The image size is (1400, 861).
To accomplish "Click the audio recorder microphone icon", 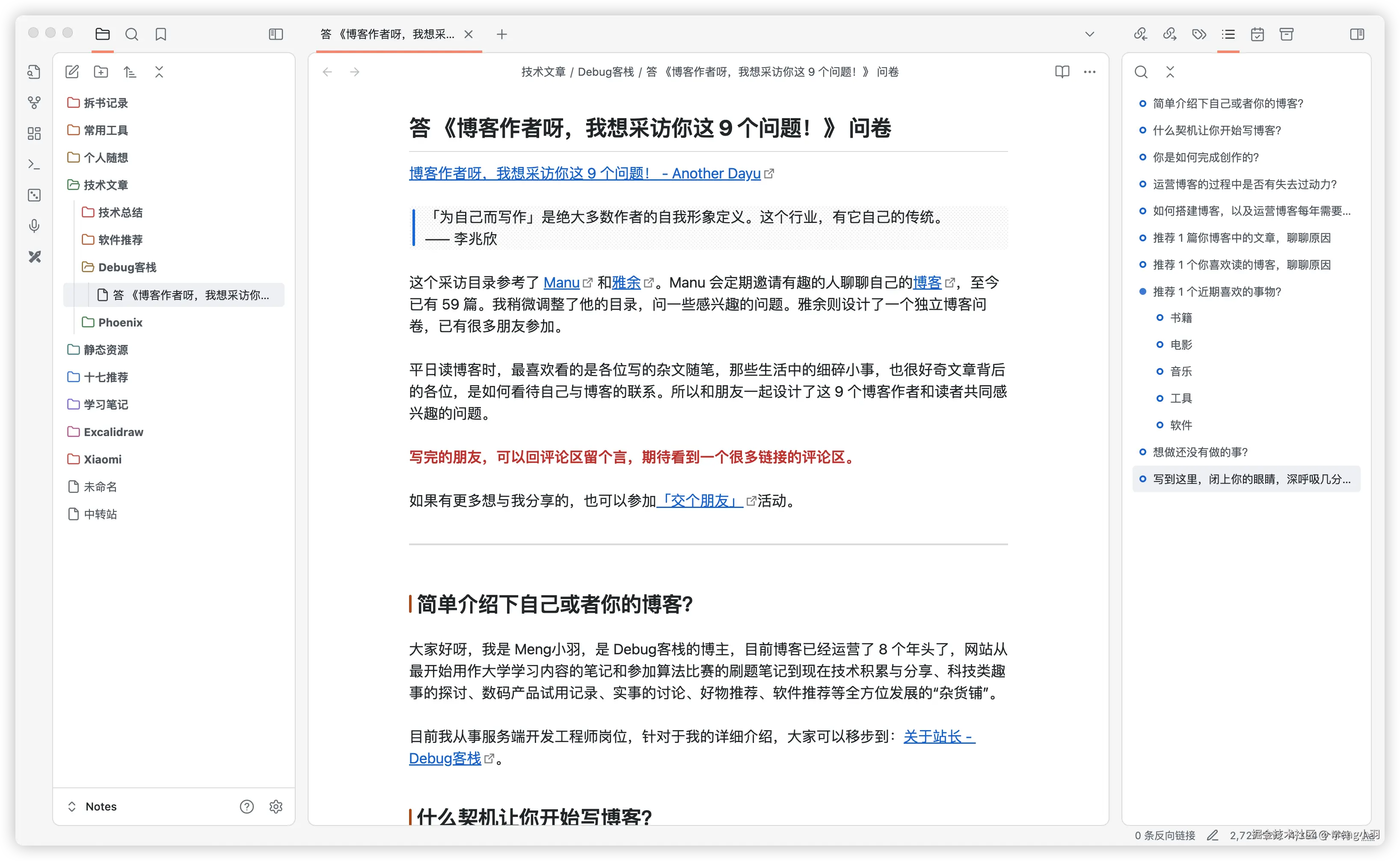I will tap(34, 226).
